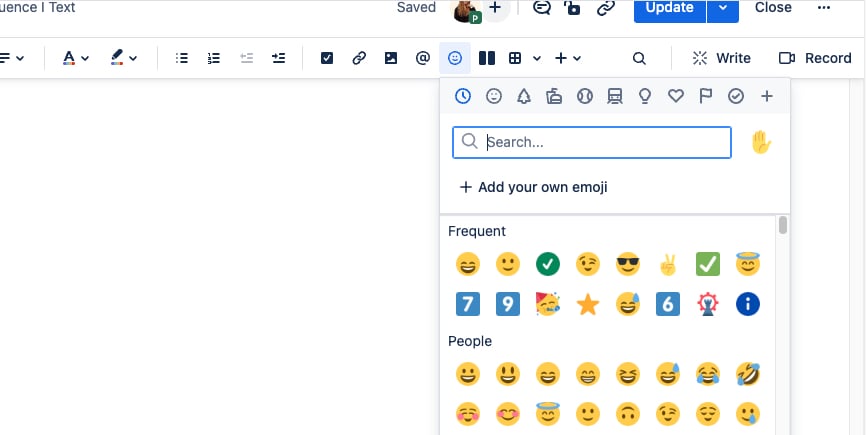Open the more actions ellipsis menu
This screenshot has width=866, height=435.
(823, 8)
